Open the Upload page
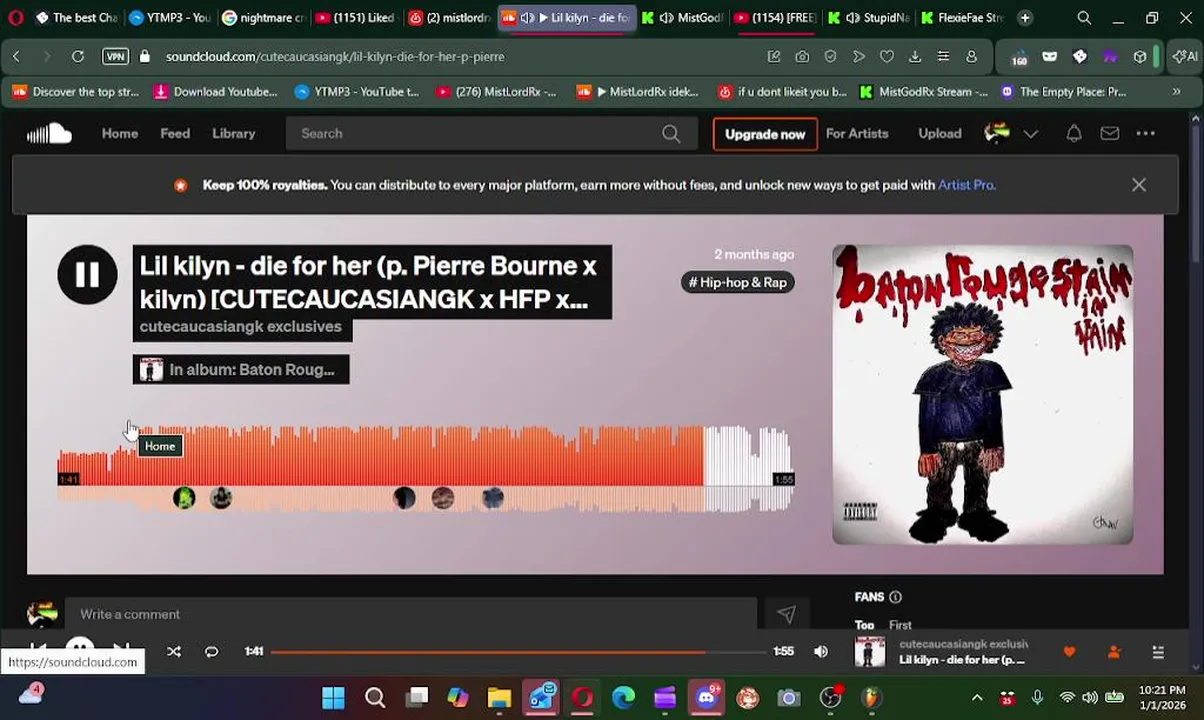This screenshot has width=1204, height=720. pyautogui.click(x=940, y=133)
